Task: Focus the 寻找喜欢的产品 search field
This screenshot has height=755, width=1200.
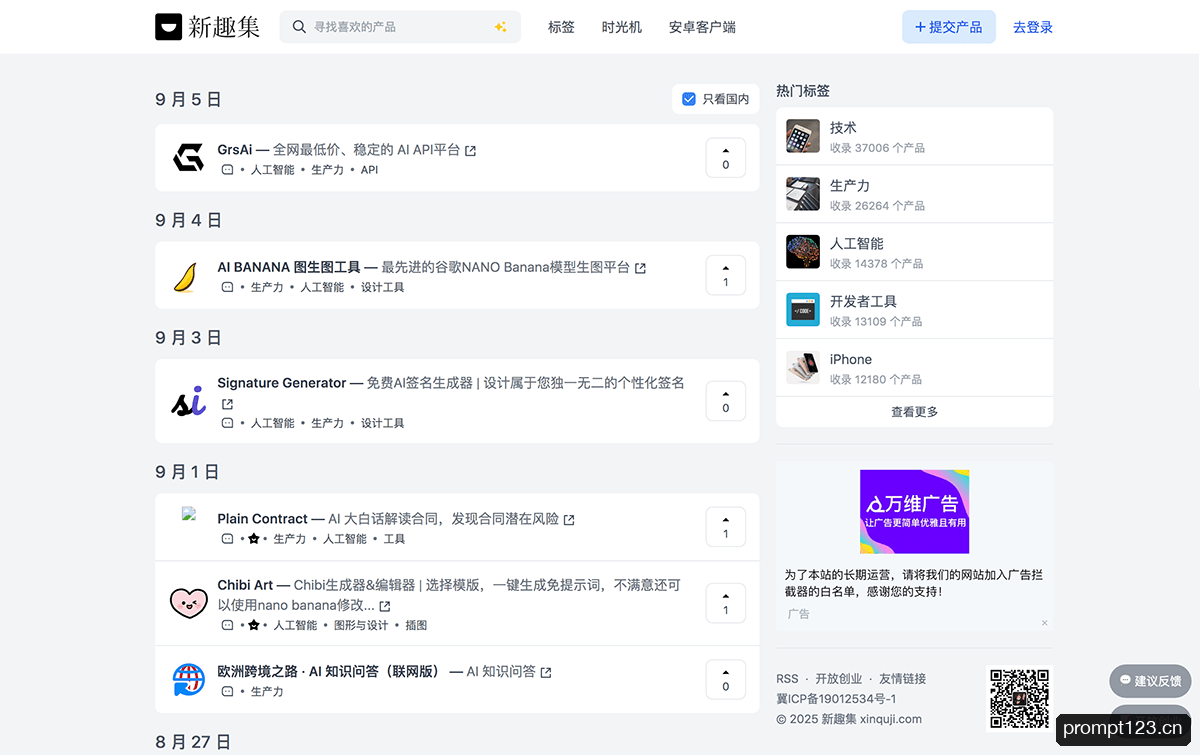Action: [x=400, y=27]
